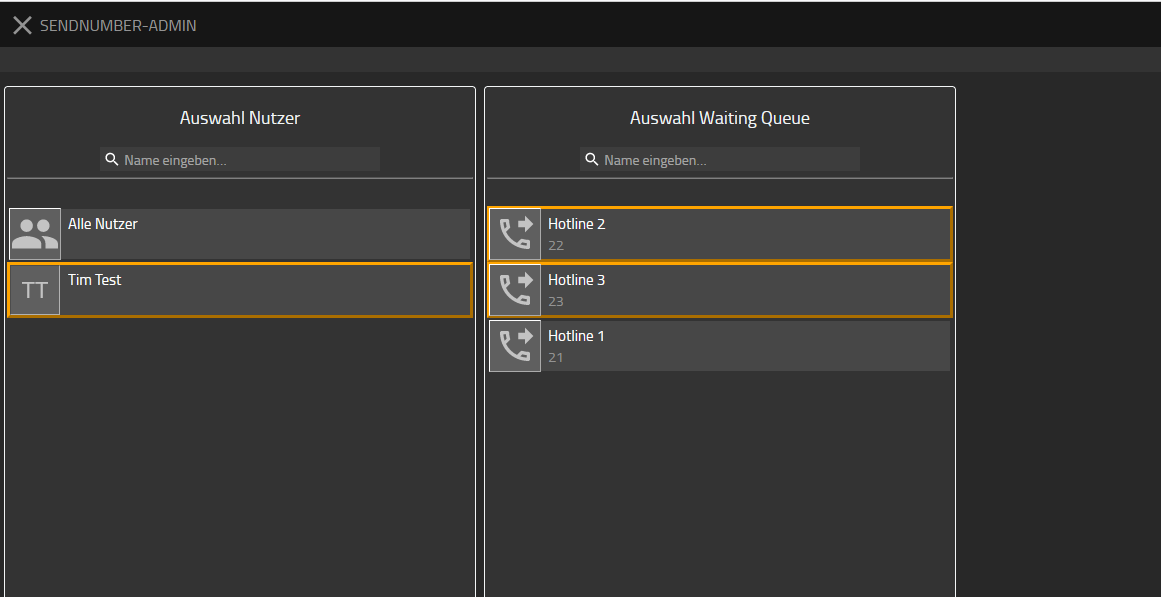Click the Auswahl Waiting Queue panel heading
This screenshot has height=597, width=1161.
[x=720, y=118]
